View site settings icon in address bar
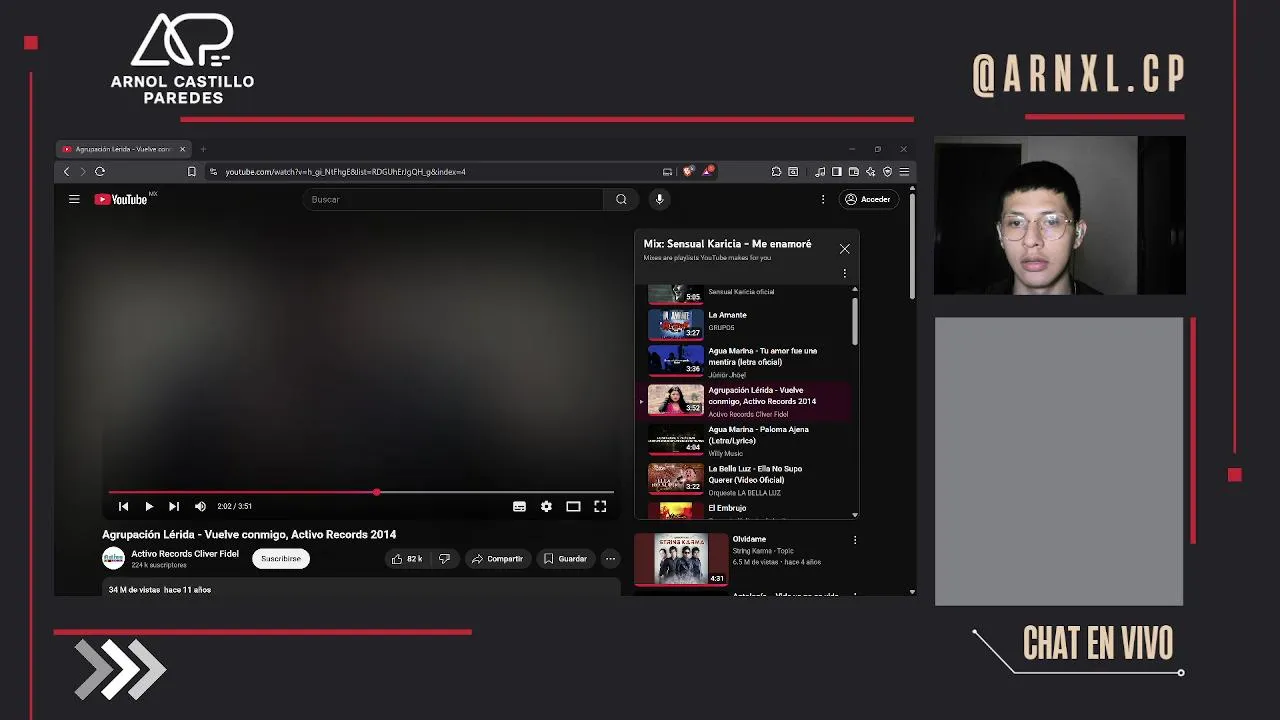1280x720 pixels. click(x=213, y=172)
